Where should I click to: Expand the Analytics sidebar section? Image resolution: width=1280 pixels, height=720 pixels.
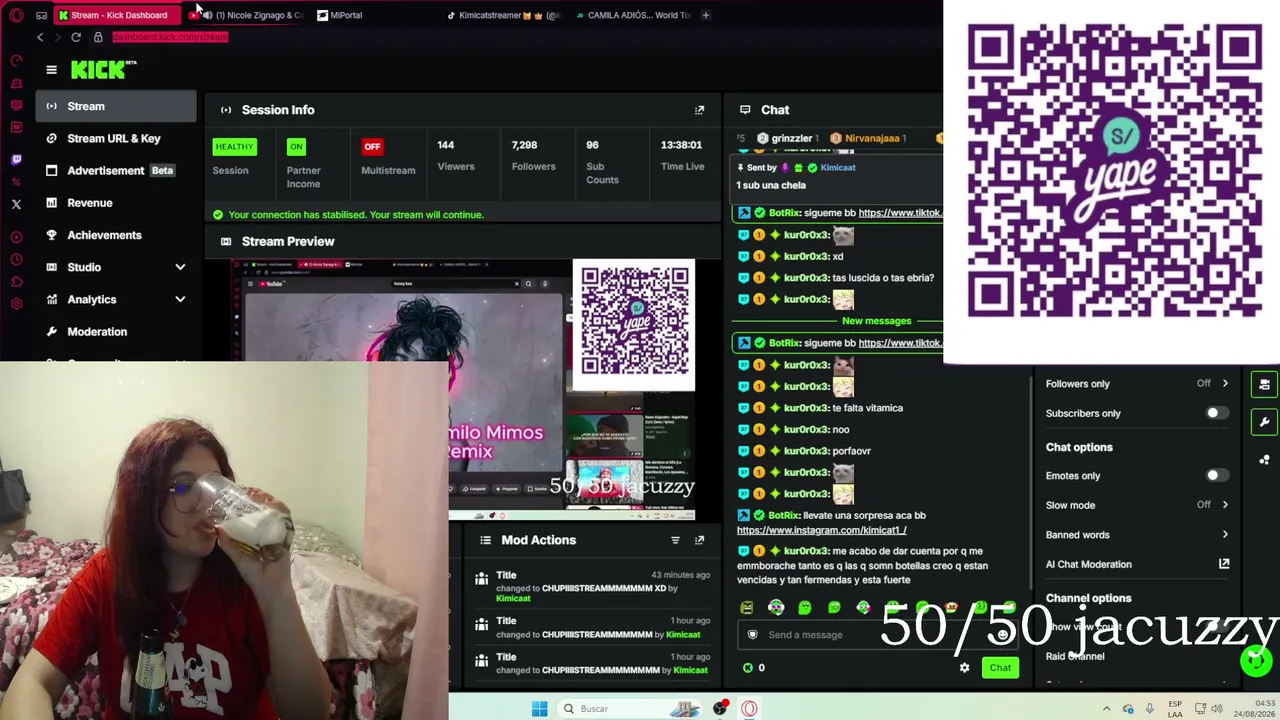(x=180, y=299)
